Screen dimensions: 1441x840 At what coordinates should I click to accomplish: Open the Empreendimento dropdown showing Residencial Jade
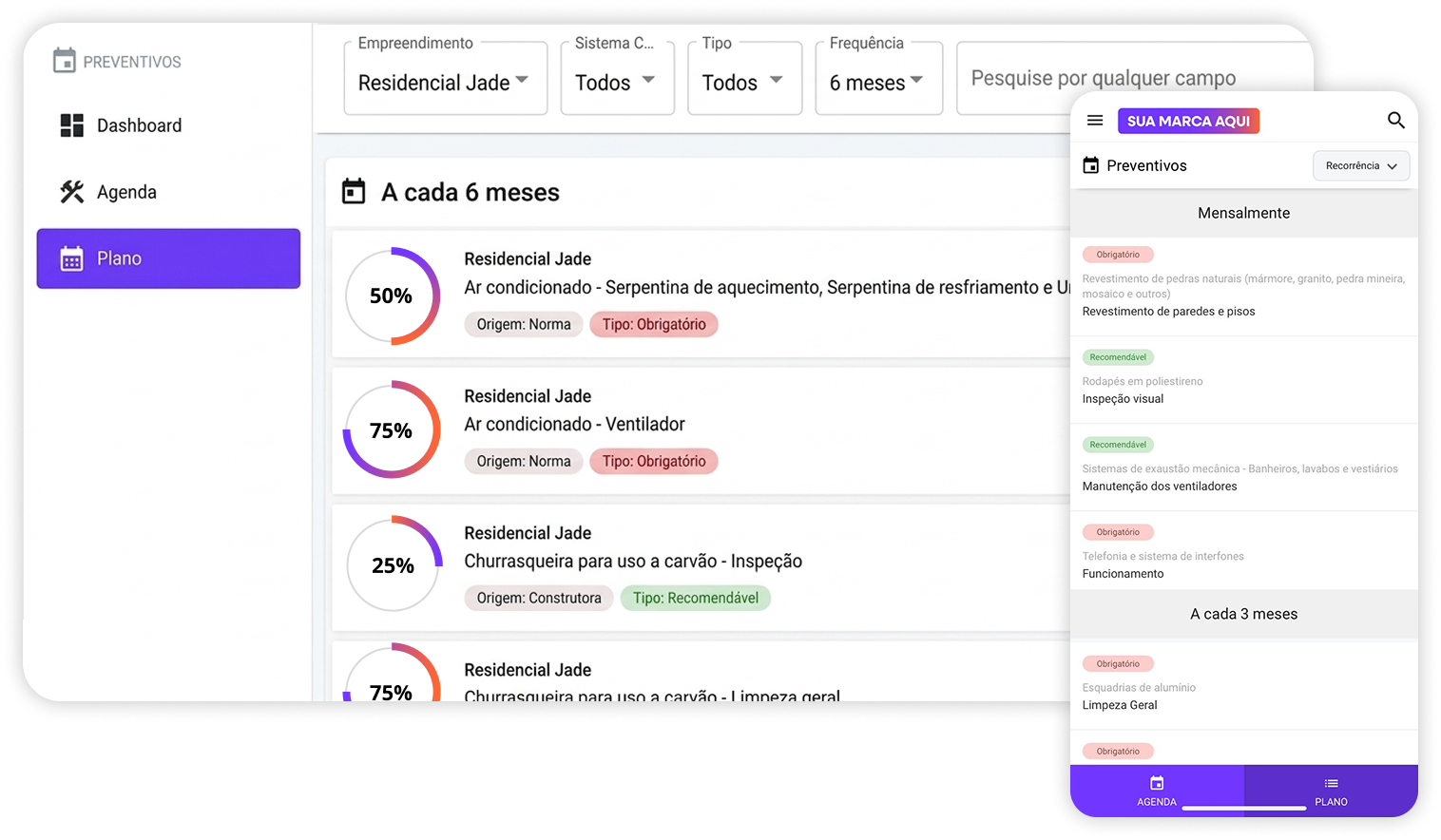(x=445, y=83)
